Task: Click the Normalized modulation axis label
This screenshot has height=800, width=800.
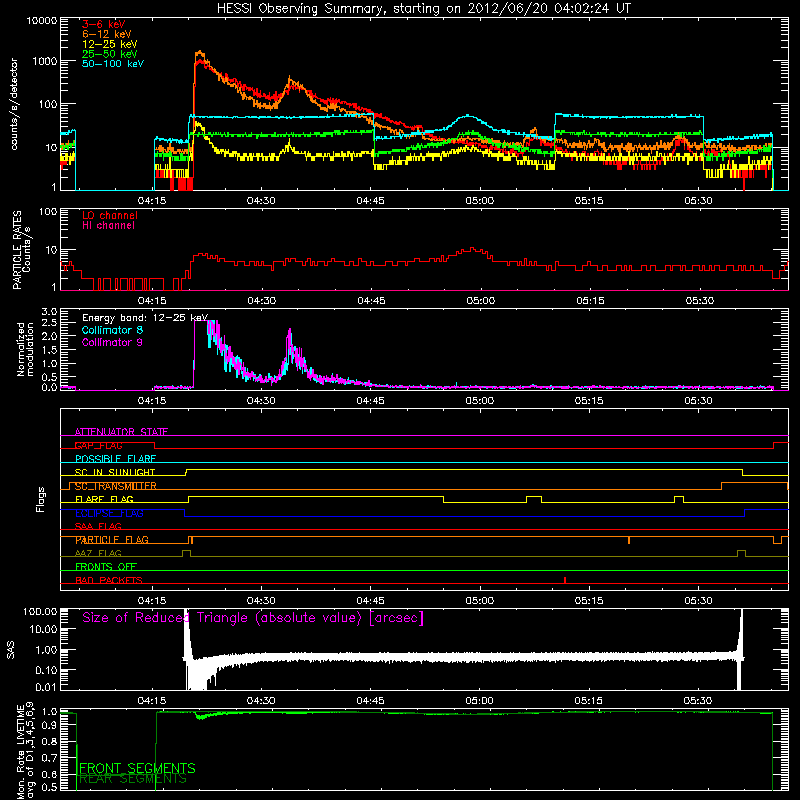Action: pos(25,349)
